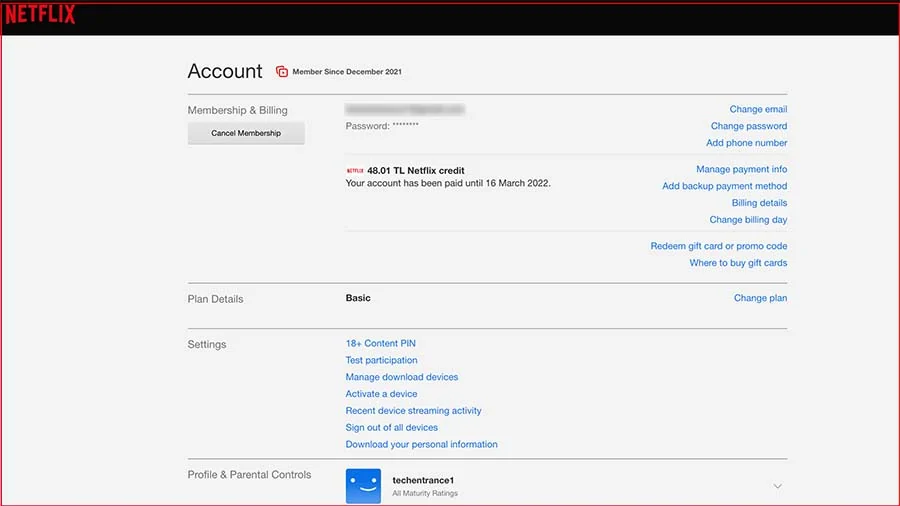Open Recent device streaming activity
The image size is (900, 506).
coord(413,411)
